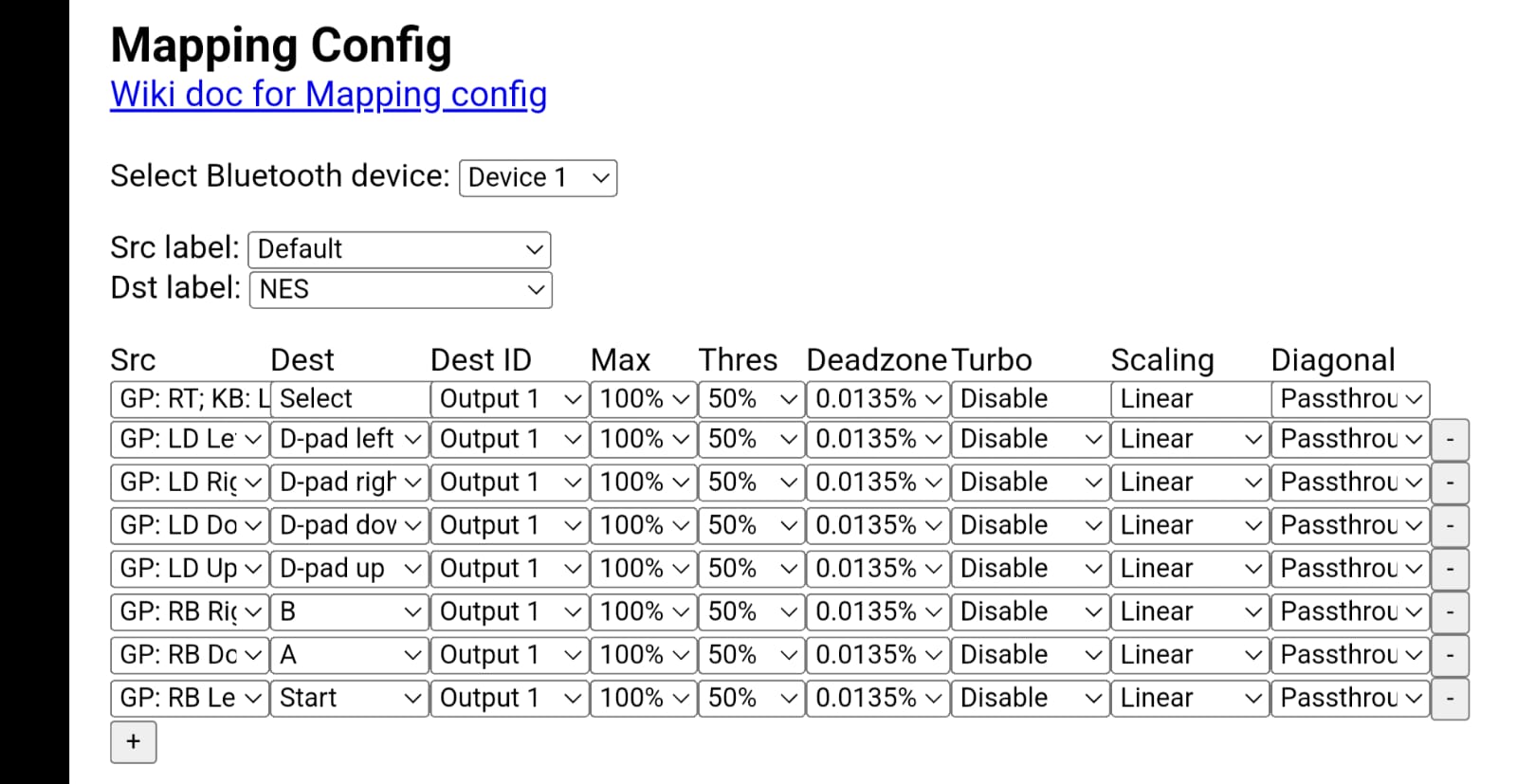
Task: Open the Wiki doc for Mapping config
Action: 328,95
